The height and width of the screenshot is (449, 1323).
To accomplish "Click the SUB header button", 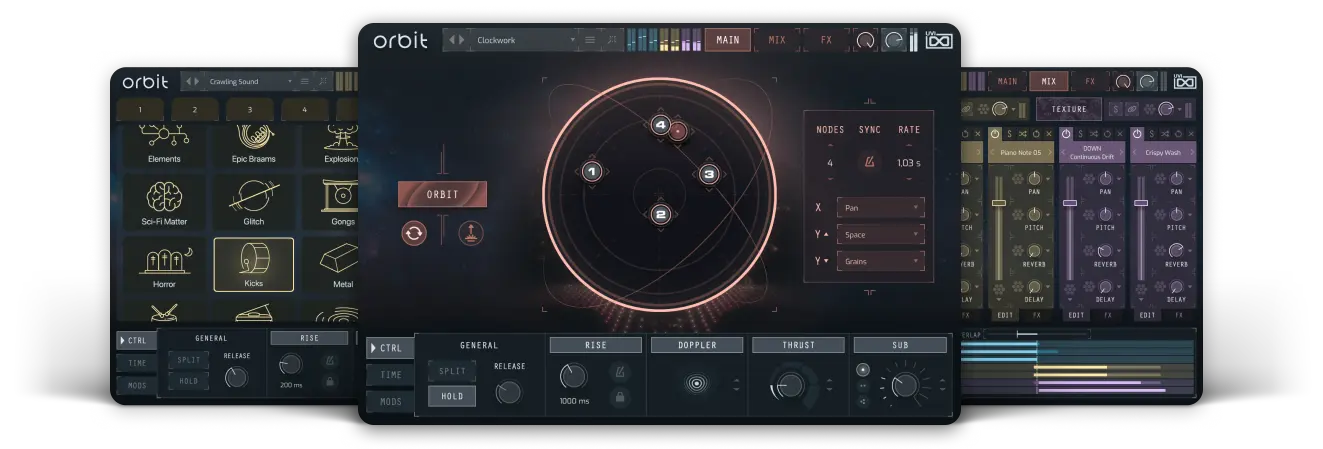I will [900, 345].
